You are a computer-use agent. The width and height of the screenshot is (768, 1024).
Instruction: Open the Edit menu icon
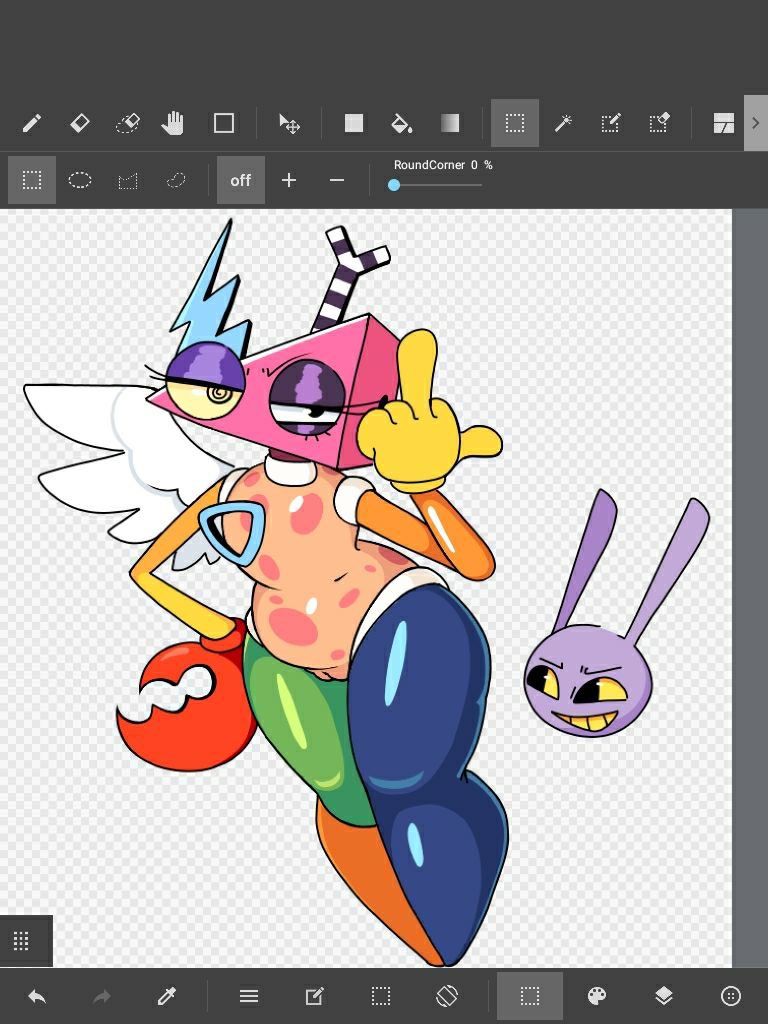tap(314, 996)
